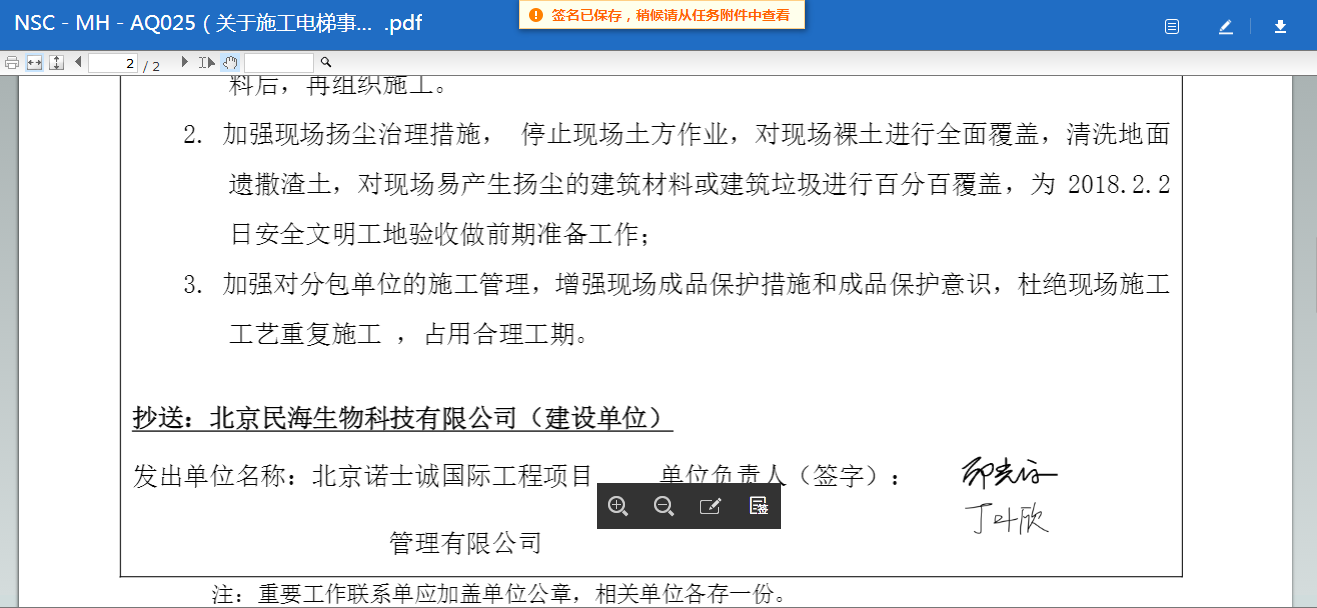Viewport: 1317px width, 608px height.
Task: Zoom out using the floating toolbar magnifier
Action: click(663, 506)
